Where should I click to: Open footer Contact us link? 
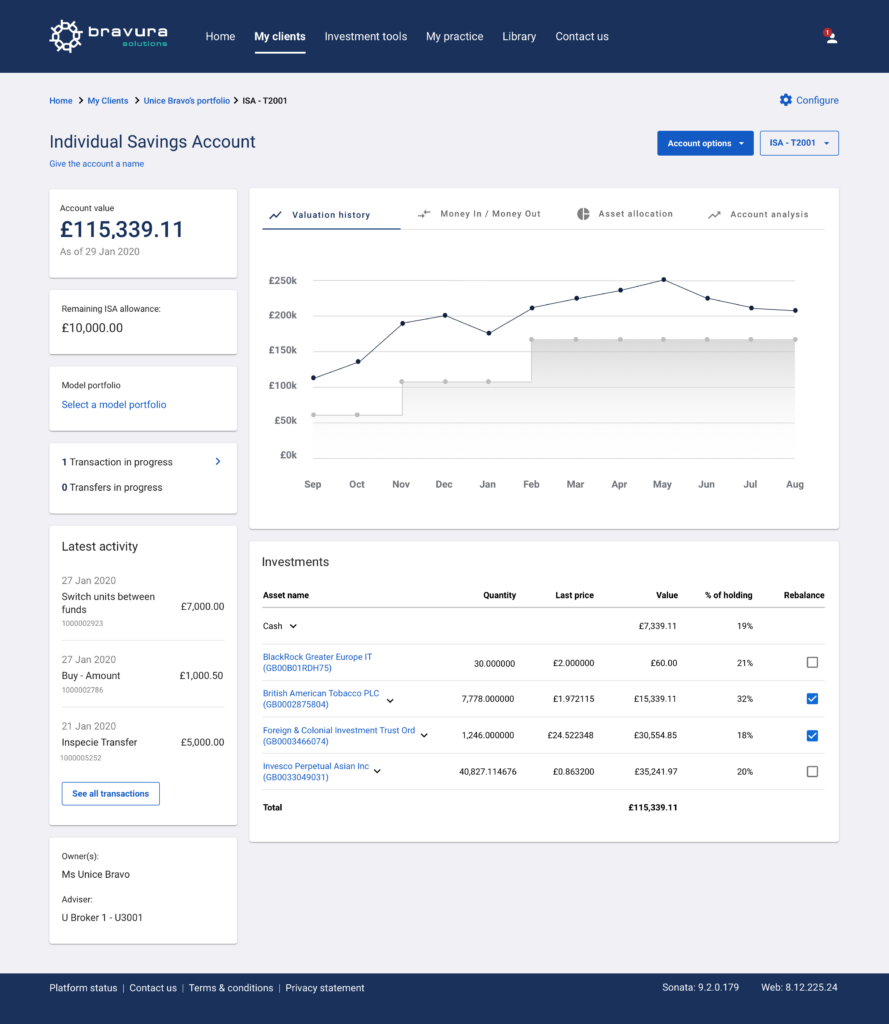coord(153,988)
